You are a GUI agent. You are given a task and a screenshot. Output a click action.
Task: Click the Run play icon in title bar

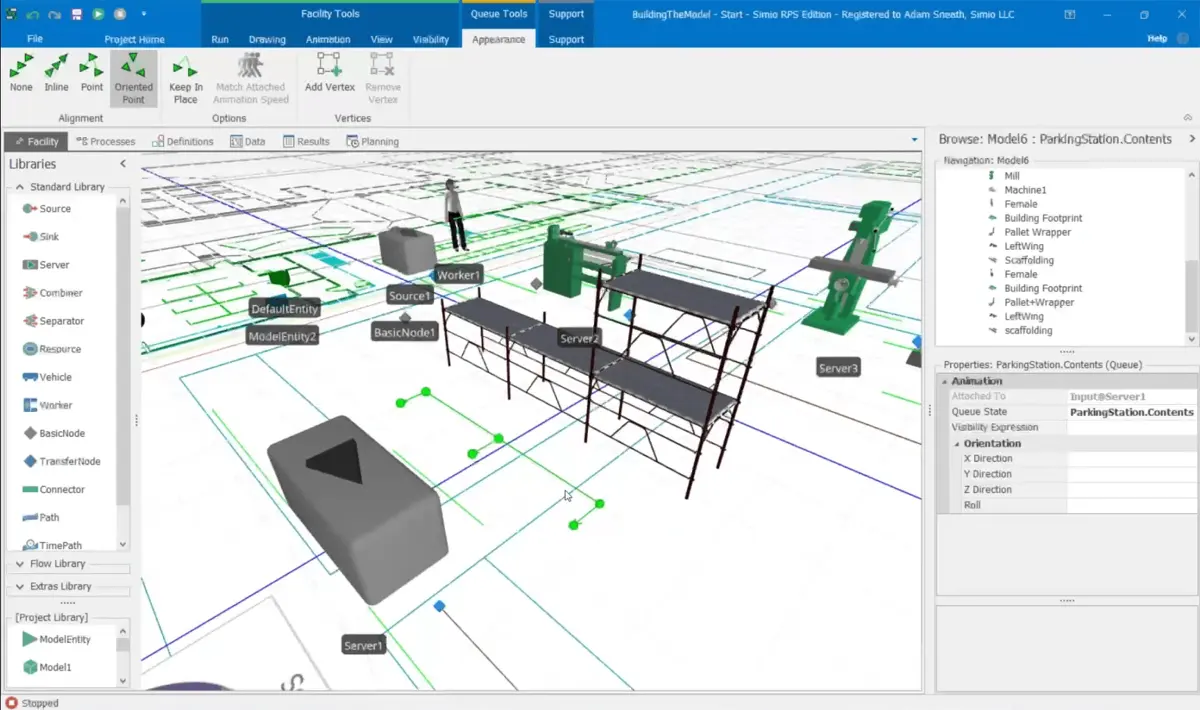98,14
